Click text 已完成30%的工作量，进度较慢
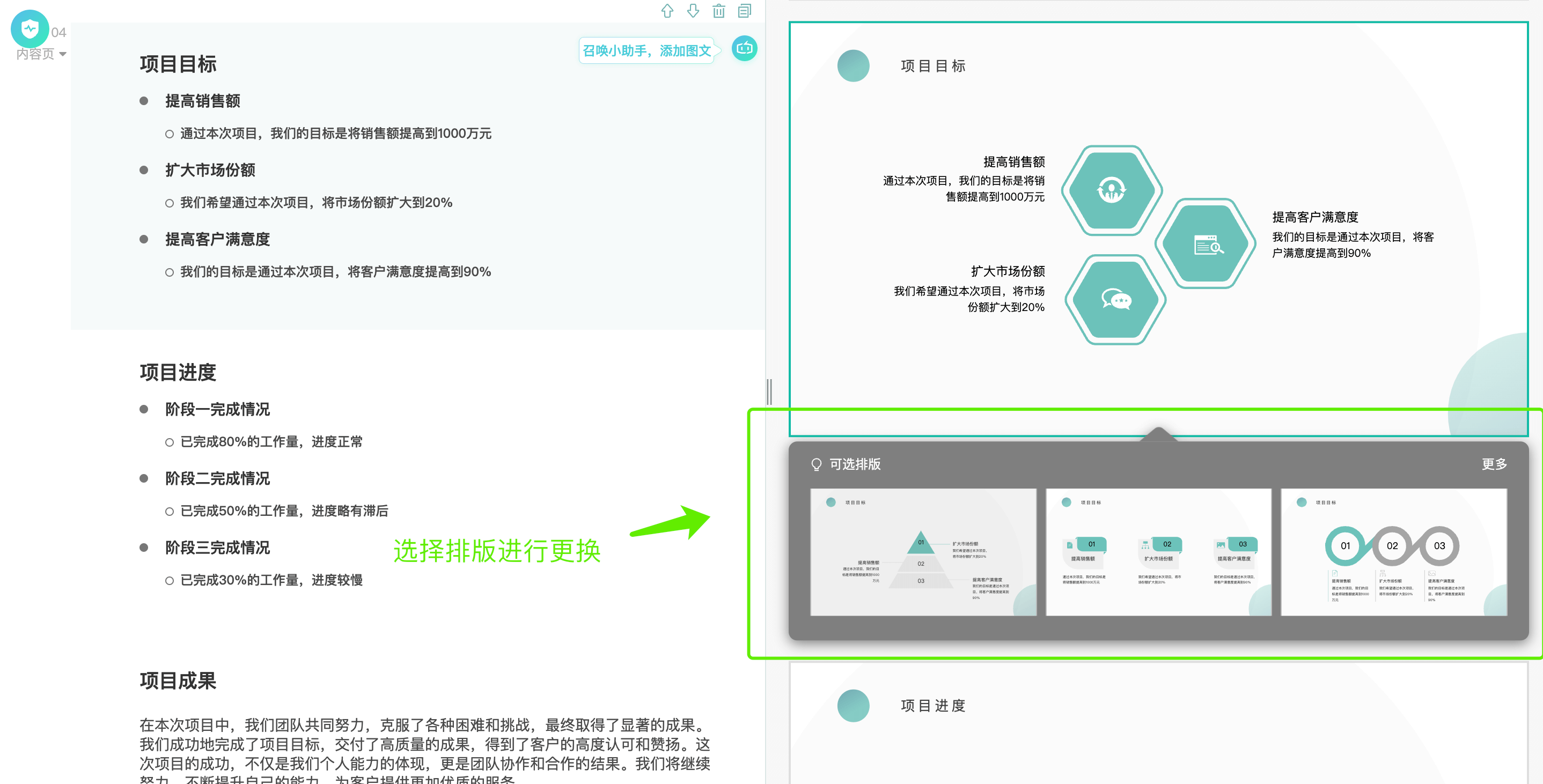Image resolution: width=1543 pixels, height=784 pixels. 271,580
